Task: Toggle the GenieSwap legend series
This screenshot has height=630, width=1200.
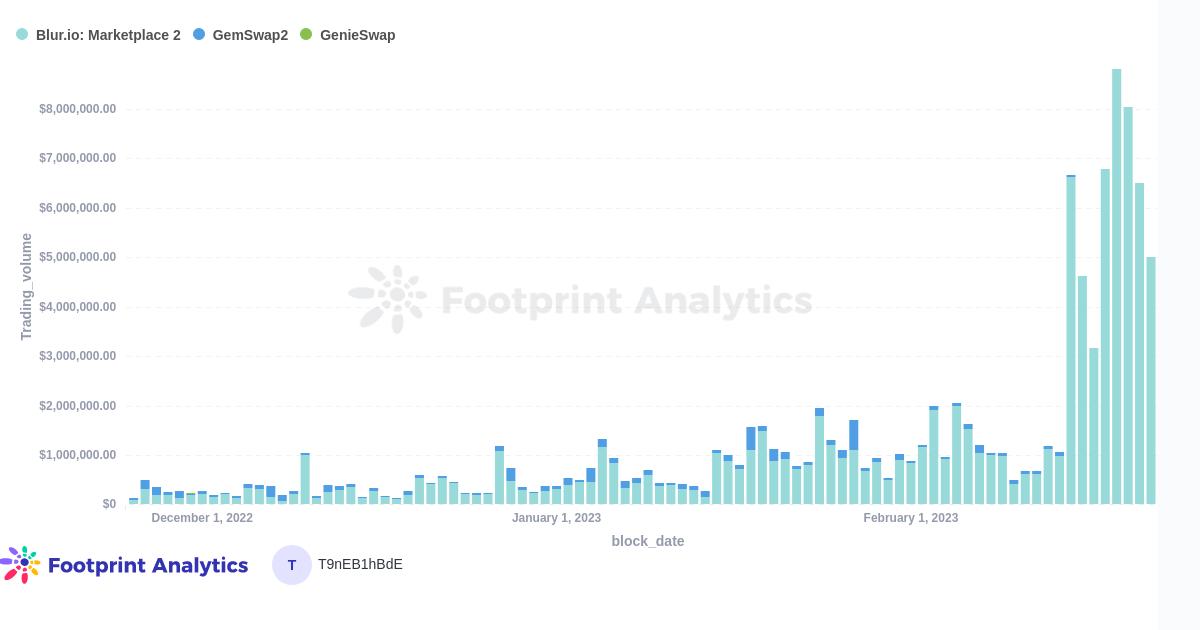Action: point(347,35)
